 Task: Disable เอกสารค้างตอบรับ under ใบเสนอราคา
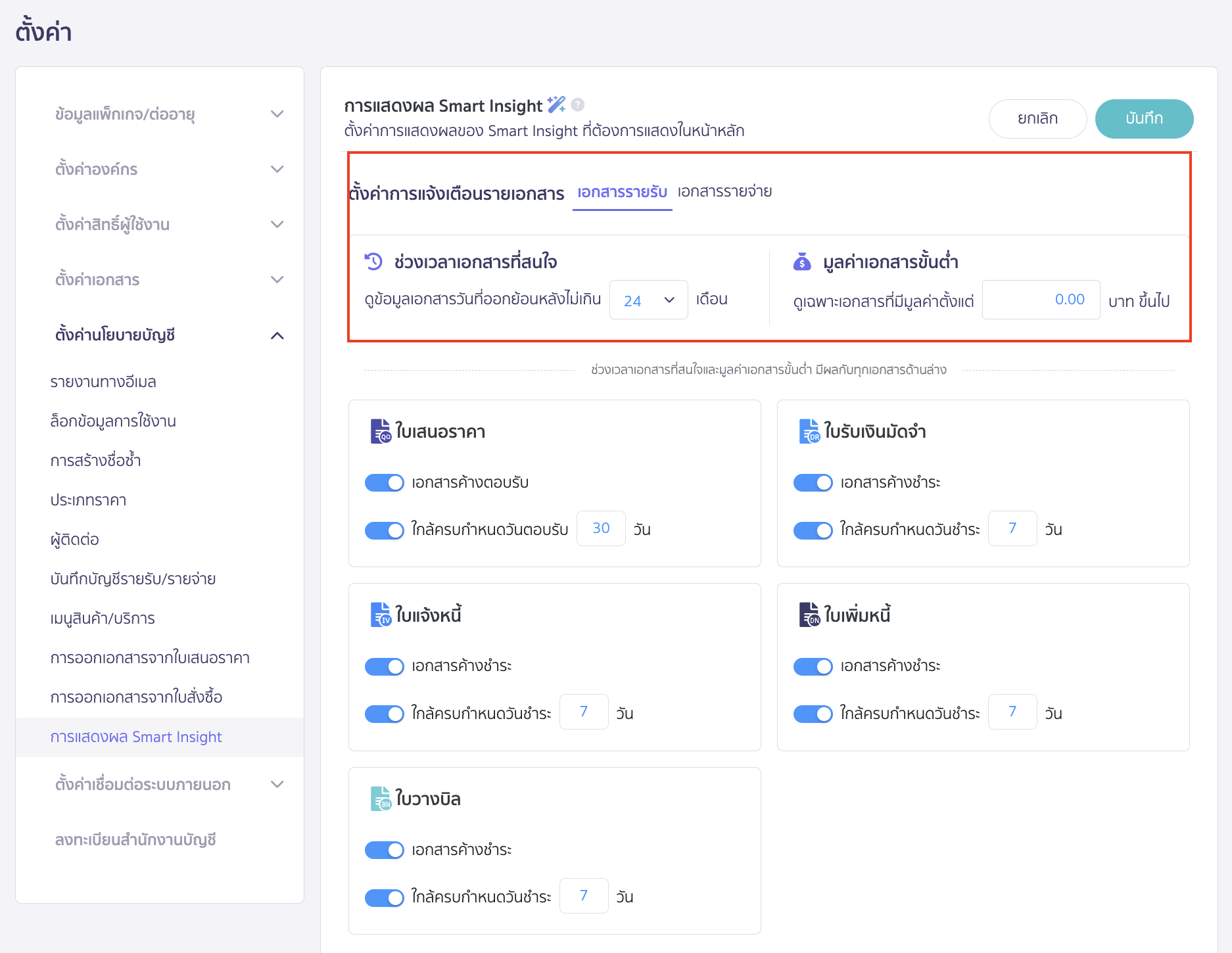pos(384,482)
